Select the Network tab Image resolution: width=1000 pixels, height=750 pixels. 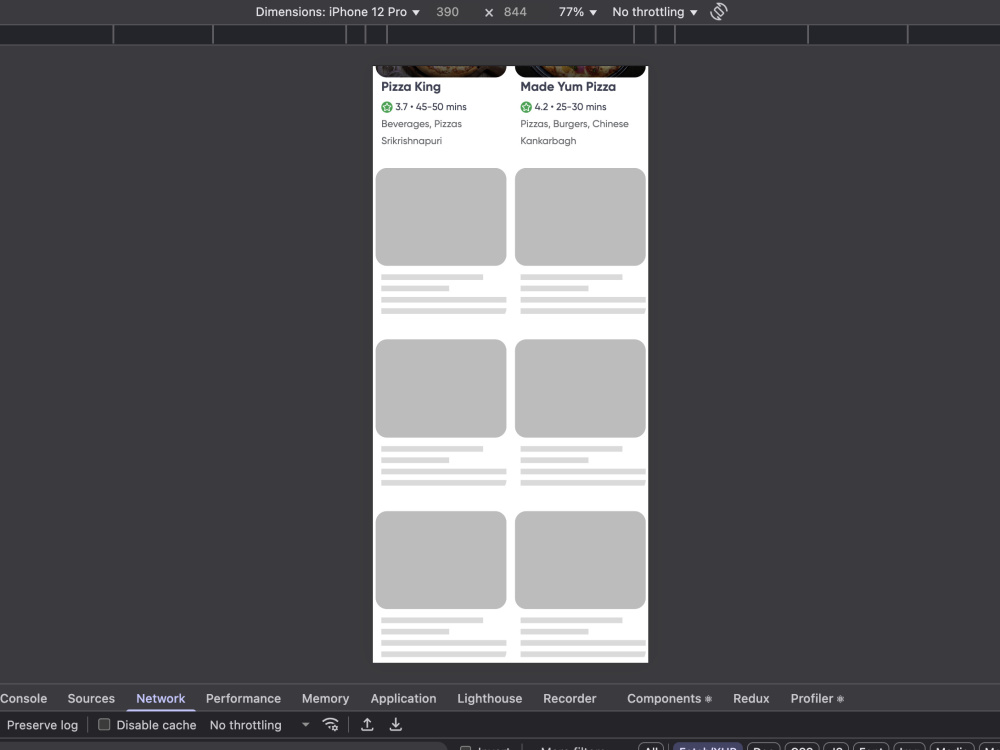[x=161, y=698]
